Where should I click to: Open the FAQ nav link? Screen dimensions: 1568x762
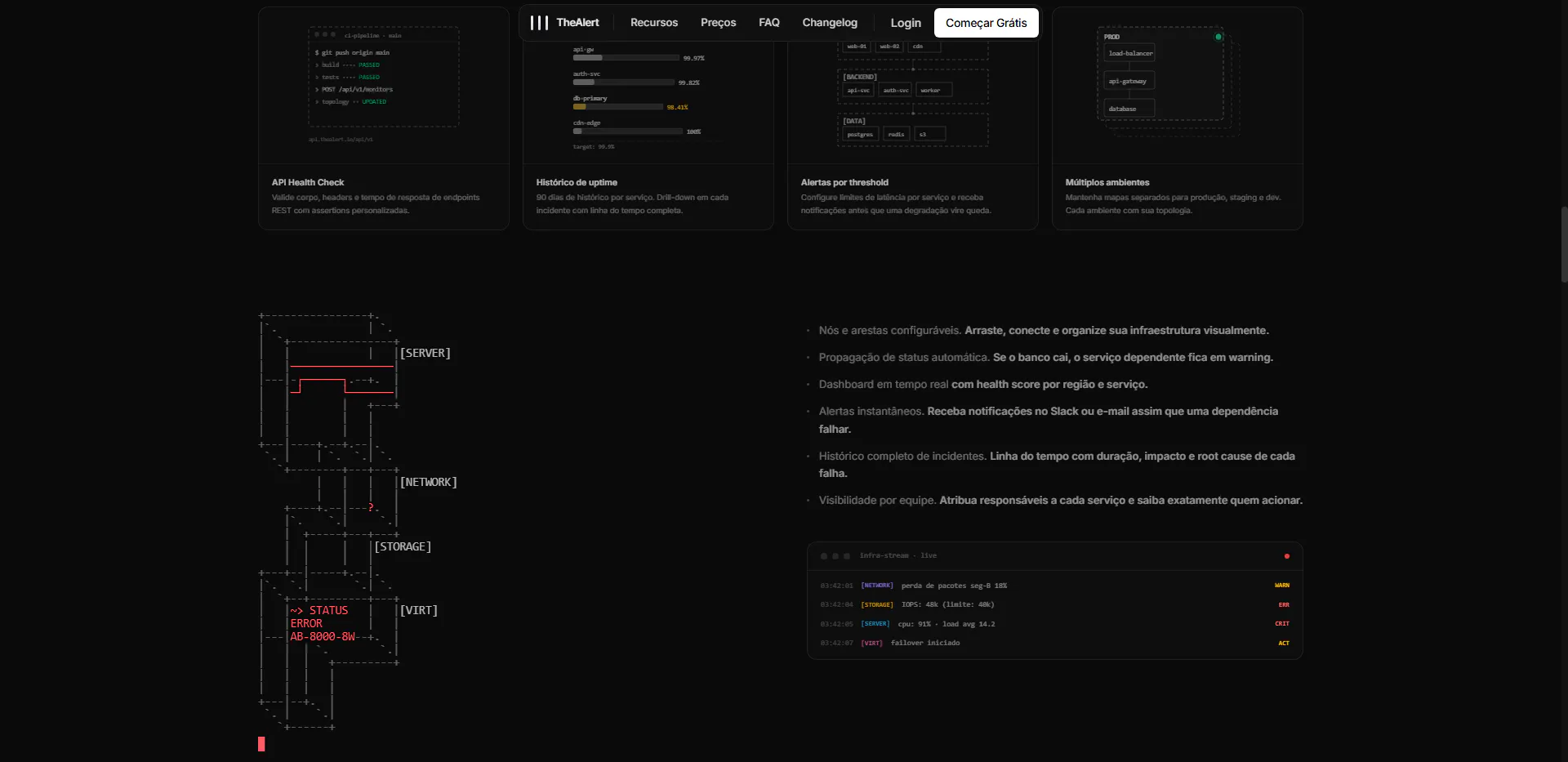click(769, 23)
